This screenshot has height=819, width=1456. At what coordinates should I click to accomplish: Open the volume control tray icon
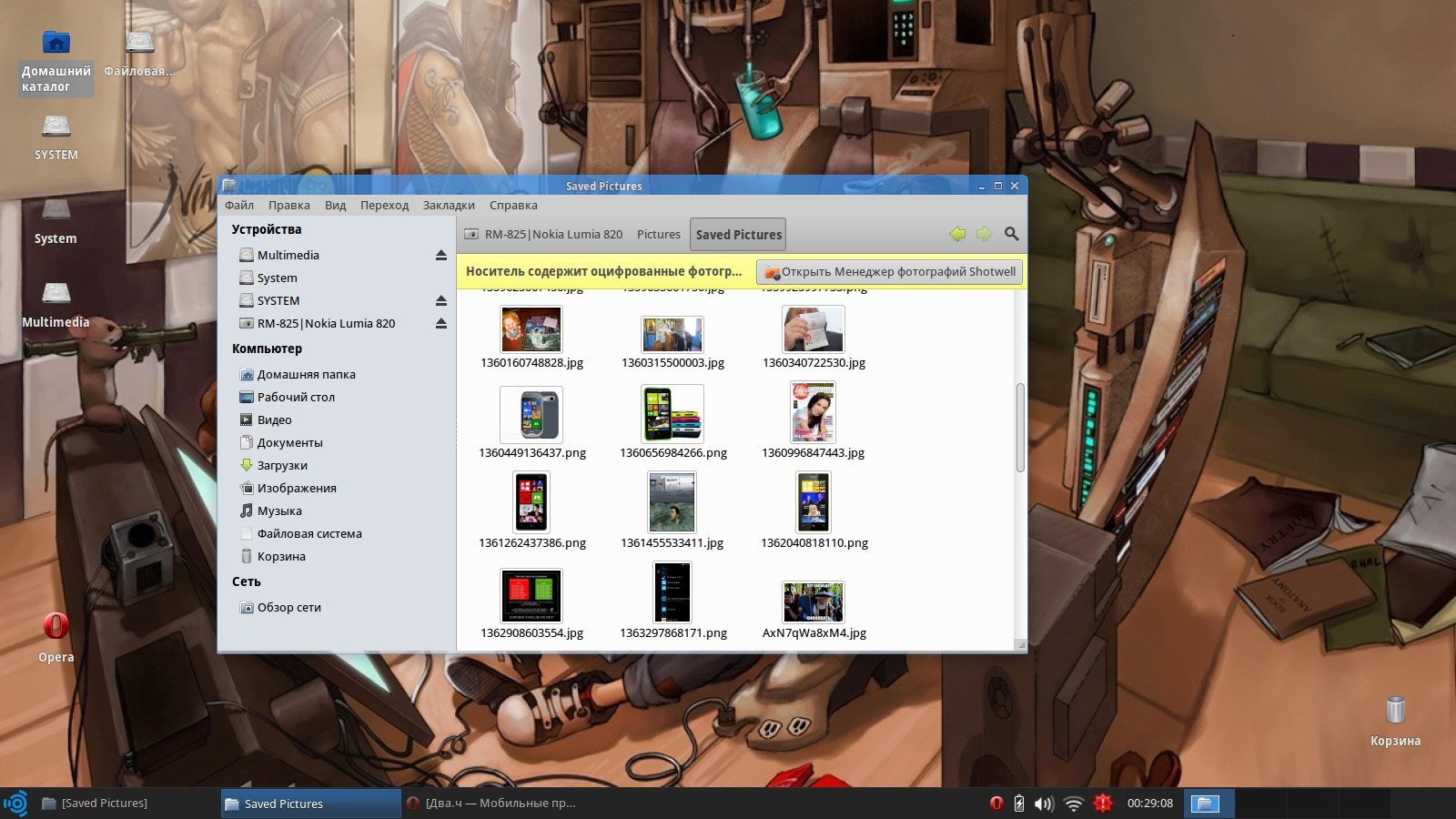click(x=1044, y=804)
